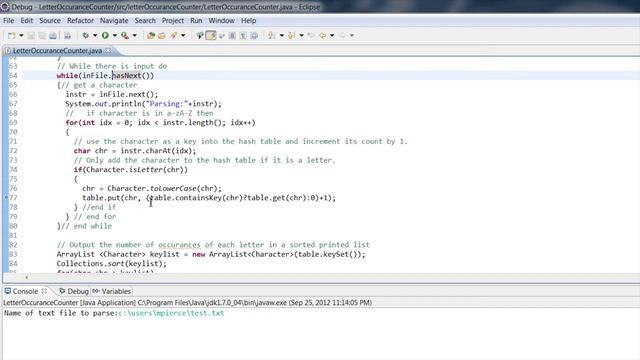Viewport: 640px width, 360px height.
Task: Open the Navigate menu
Action: pos(114,20)
